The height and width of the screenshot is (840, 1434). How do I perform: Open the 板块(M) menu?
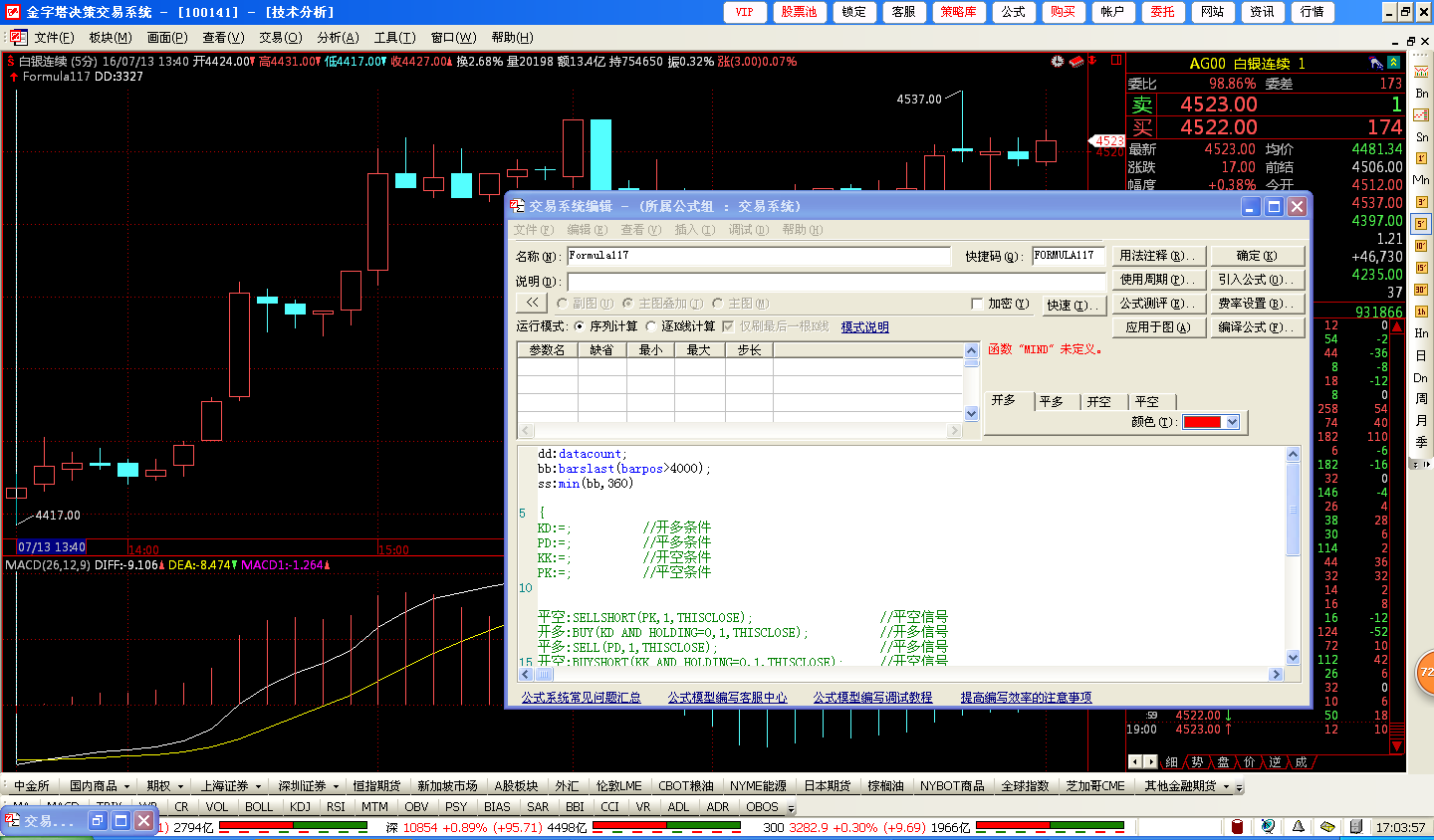click(110, 38)
